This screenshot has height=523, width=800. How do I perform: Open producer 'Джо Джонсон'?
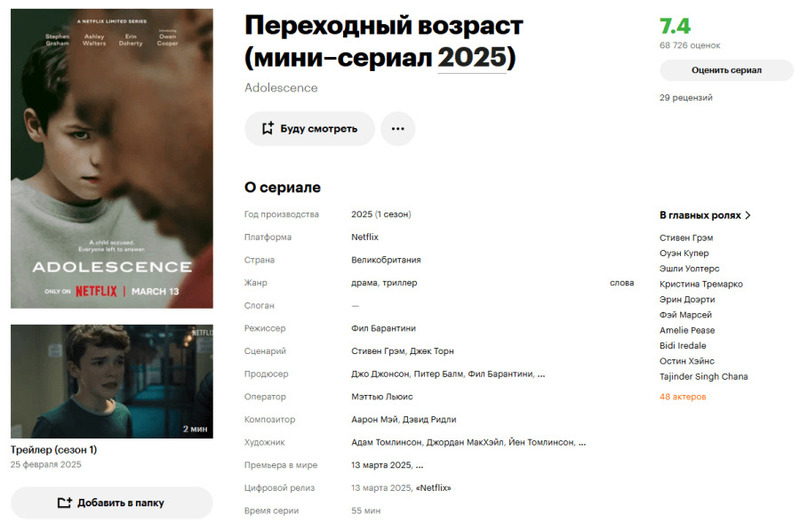380,374
